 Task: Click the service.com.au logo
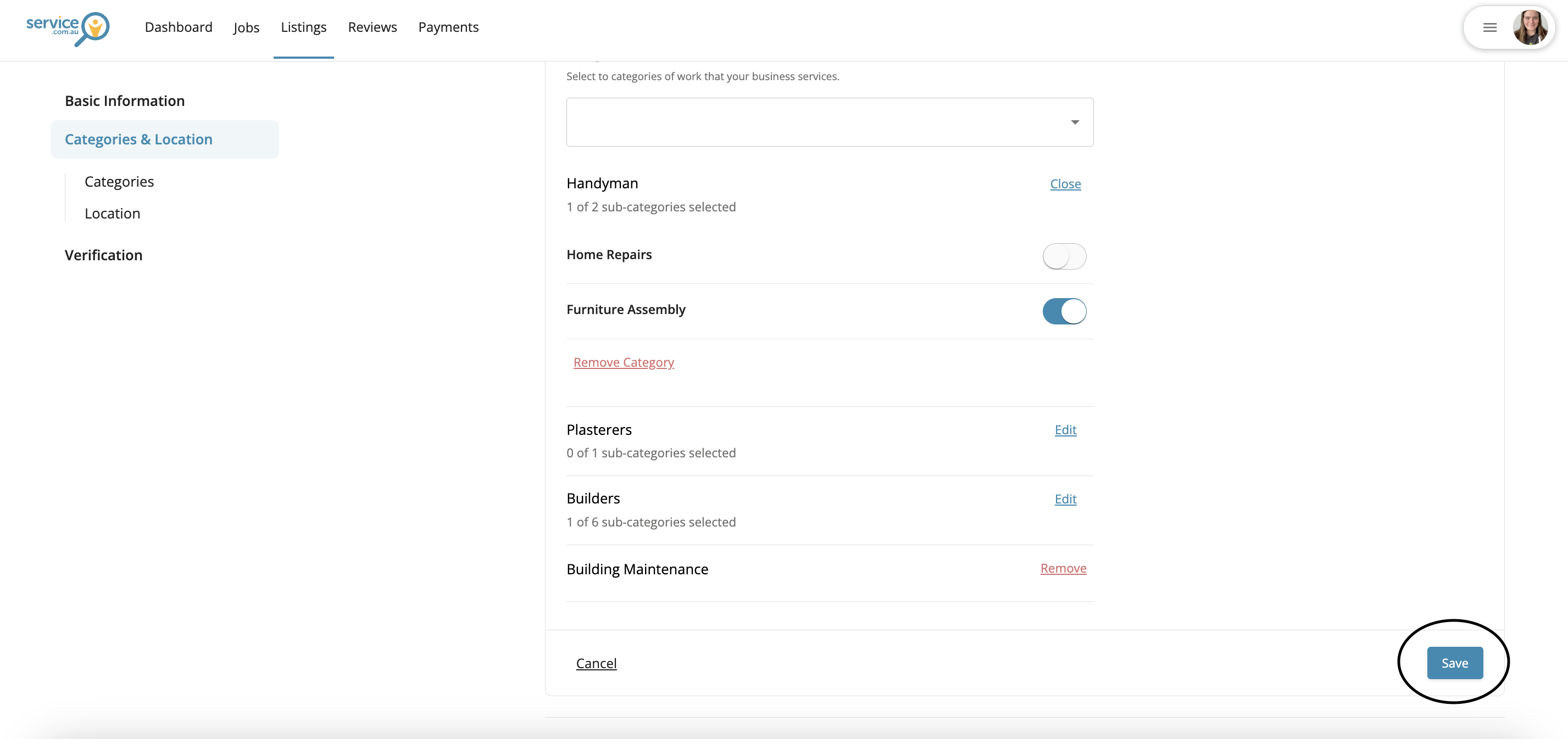point(68,28)
